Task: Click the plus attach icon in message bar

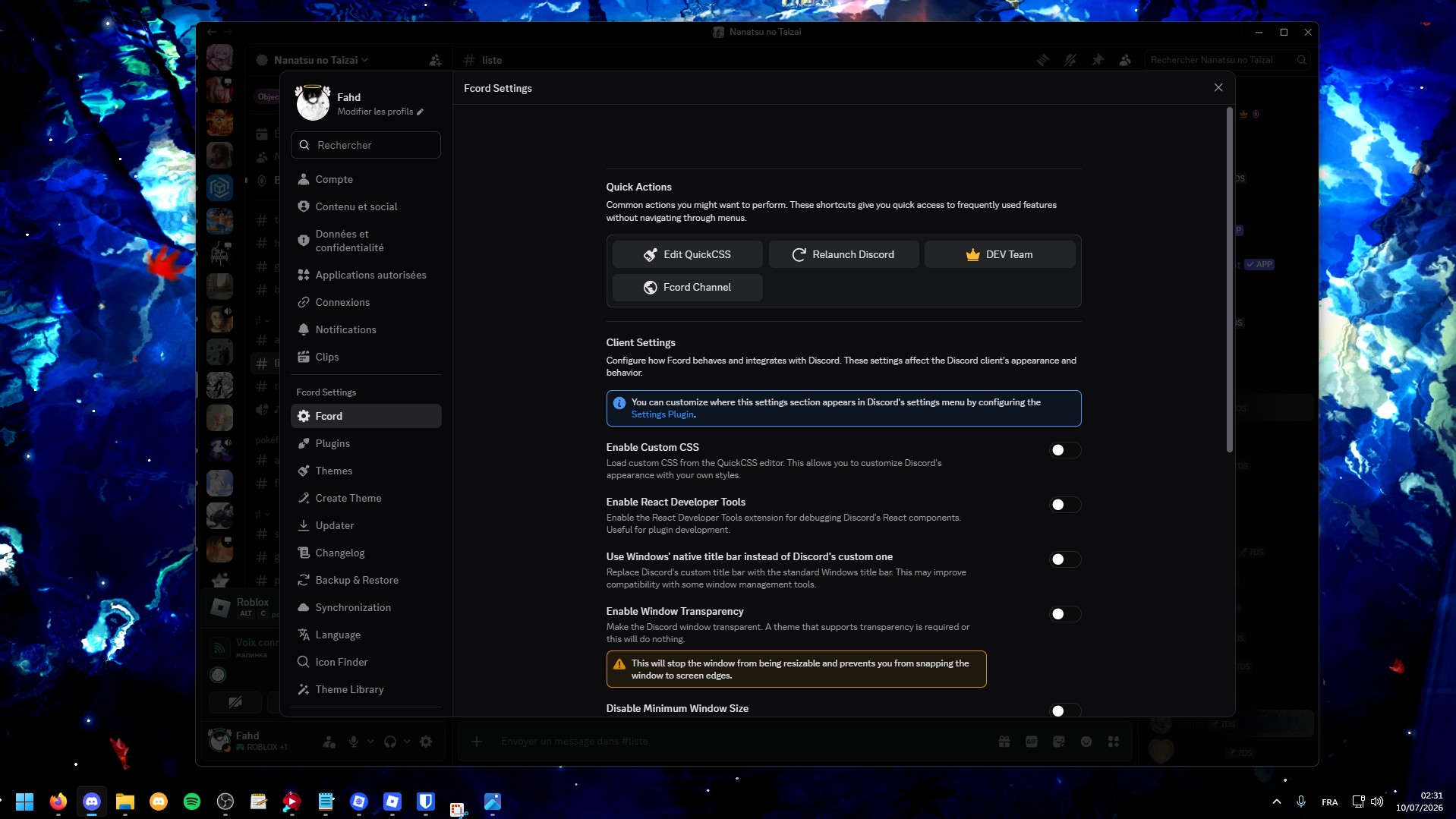Action: click(x=477, y=742)
